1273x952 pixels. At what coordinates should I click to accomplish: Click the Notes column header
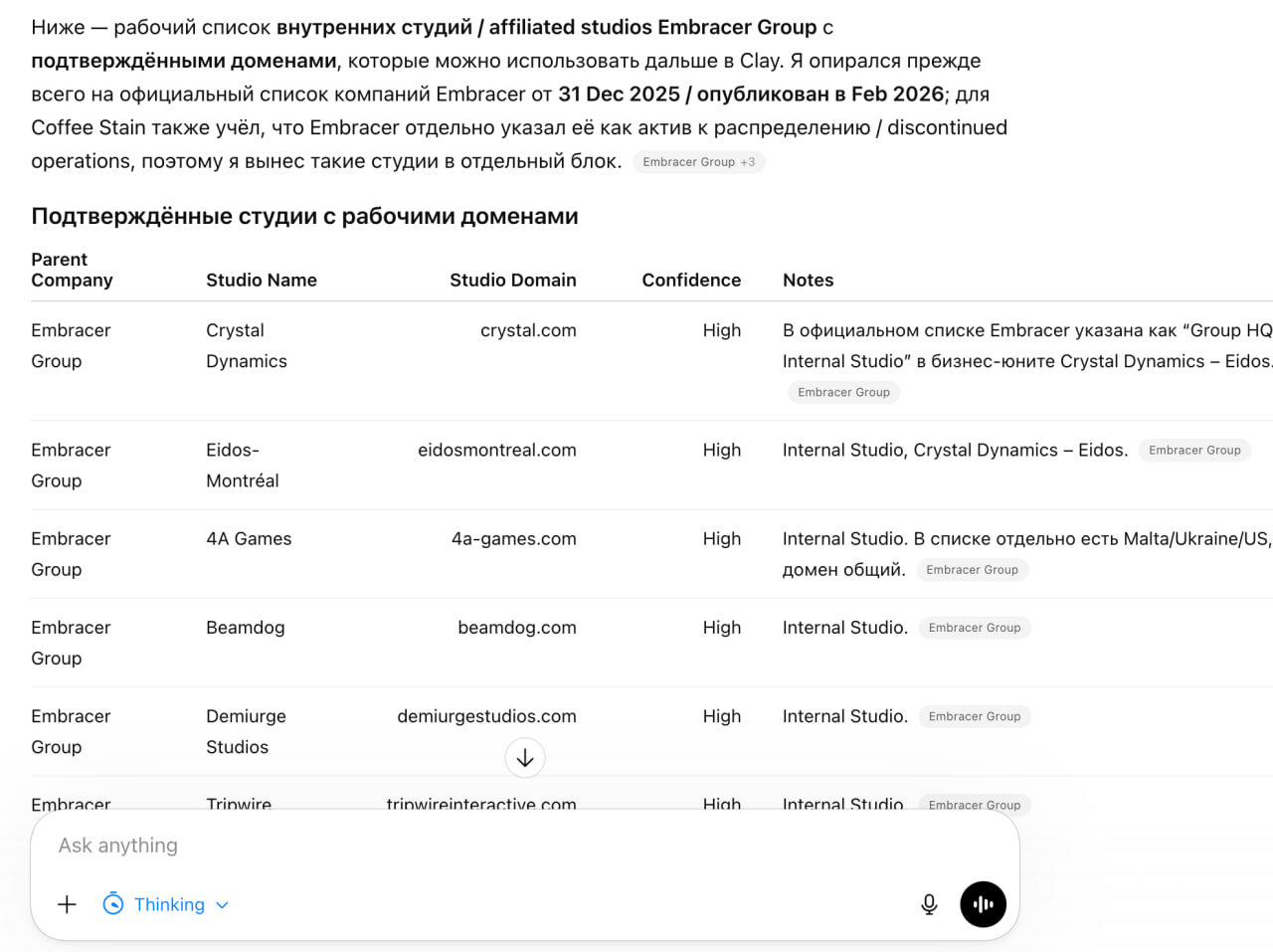click(x=808, y=281)
